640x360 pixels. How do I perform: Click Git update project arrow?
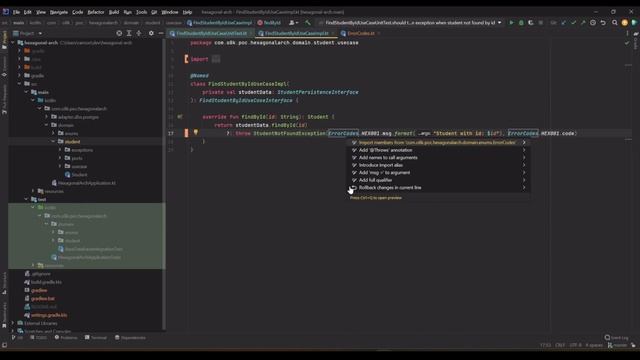[564, 23]
